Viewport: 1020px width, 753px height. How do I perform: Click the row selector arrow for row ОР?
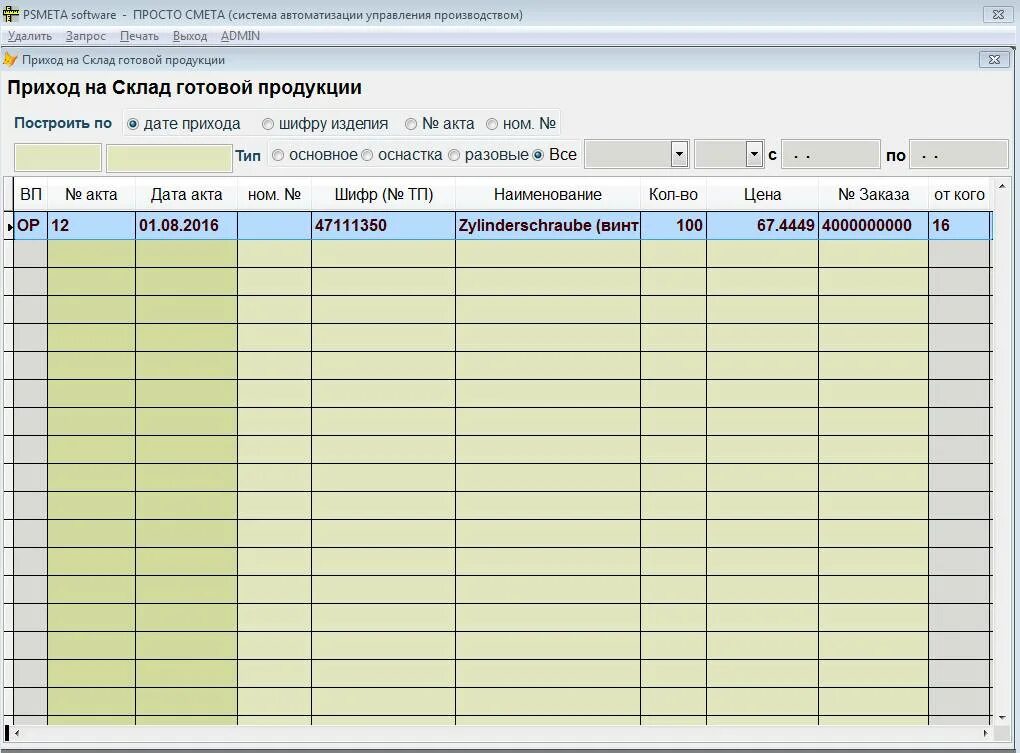(x=9, y=226)
